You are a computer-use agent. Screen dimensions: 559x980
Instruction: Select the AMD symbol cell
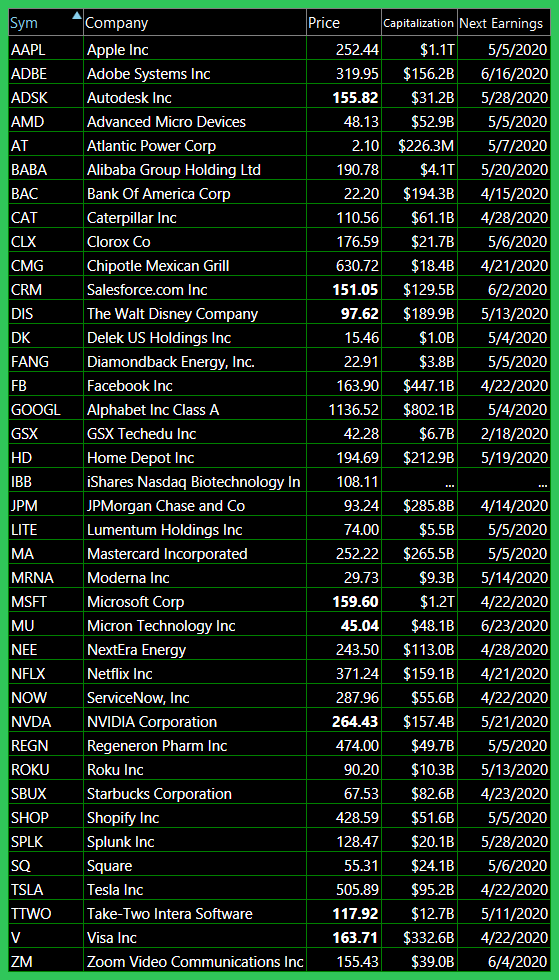coord(46,122)
